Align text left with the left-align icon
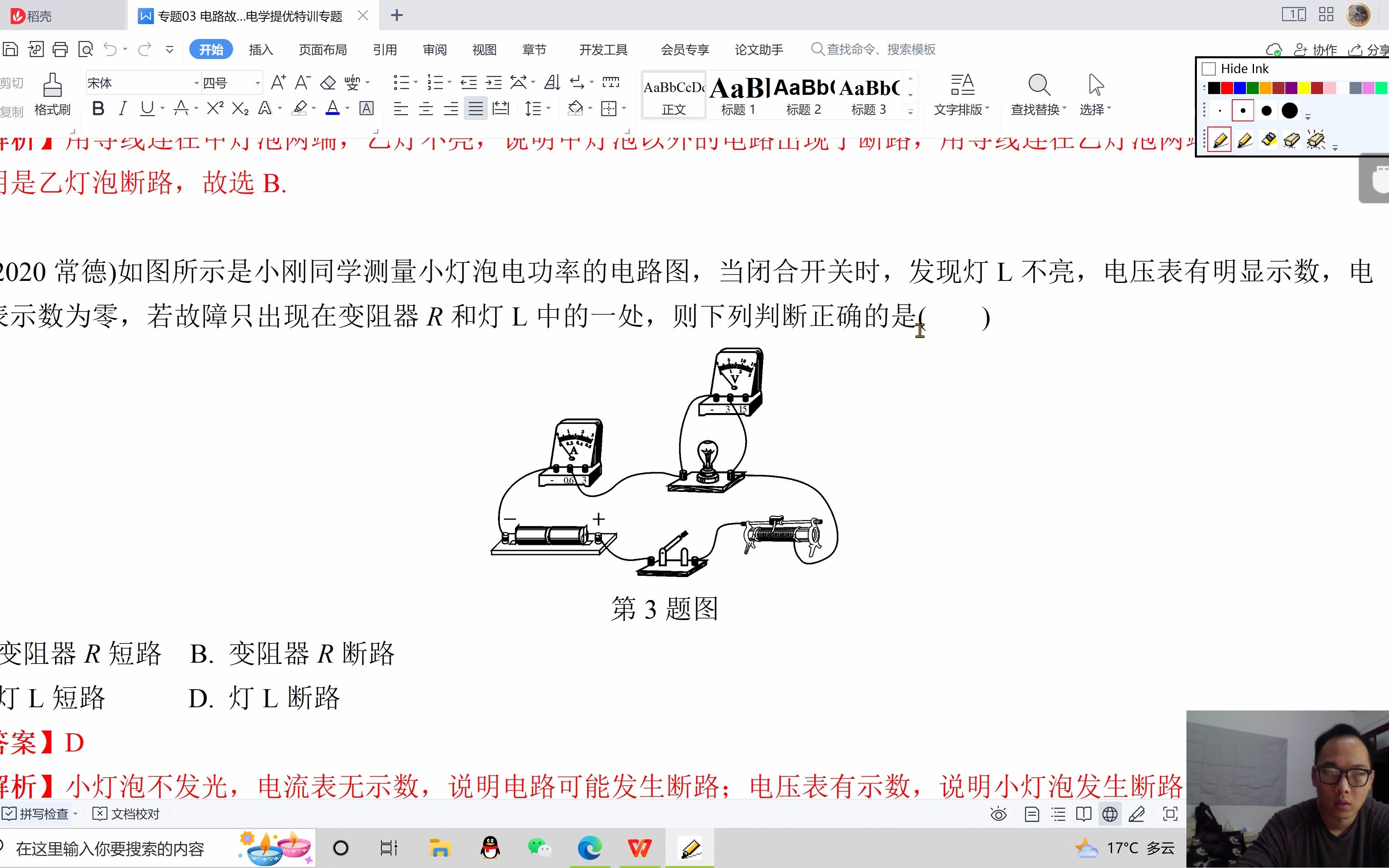Image resolution: width=1389 pixels, height=868 pixels. click(401, 108)
